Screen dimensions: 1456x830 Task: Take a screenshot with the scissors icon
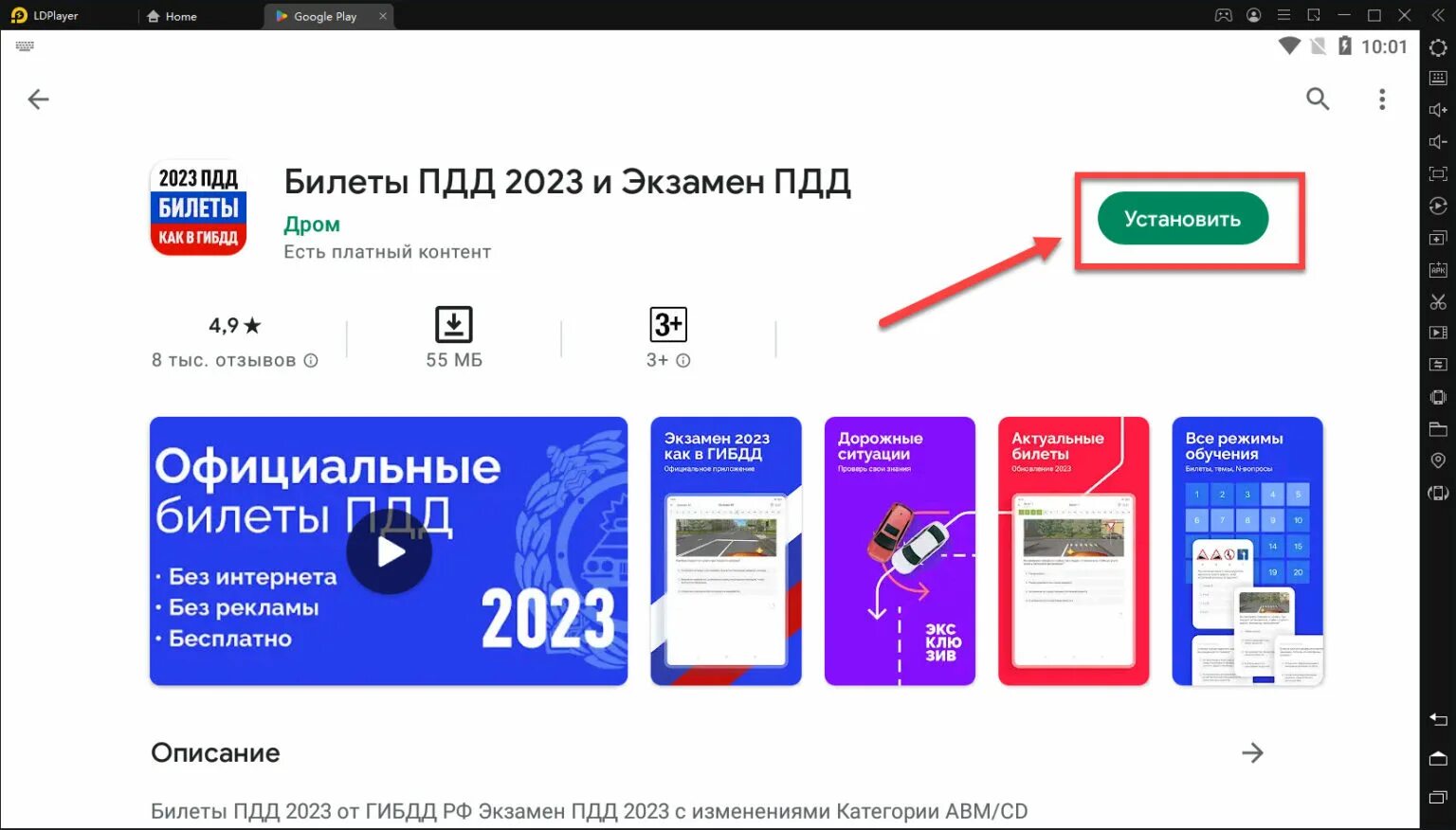1438,301
